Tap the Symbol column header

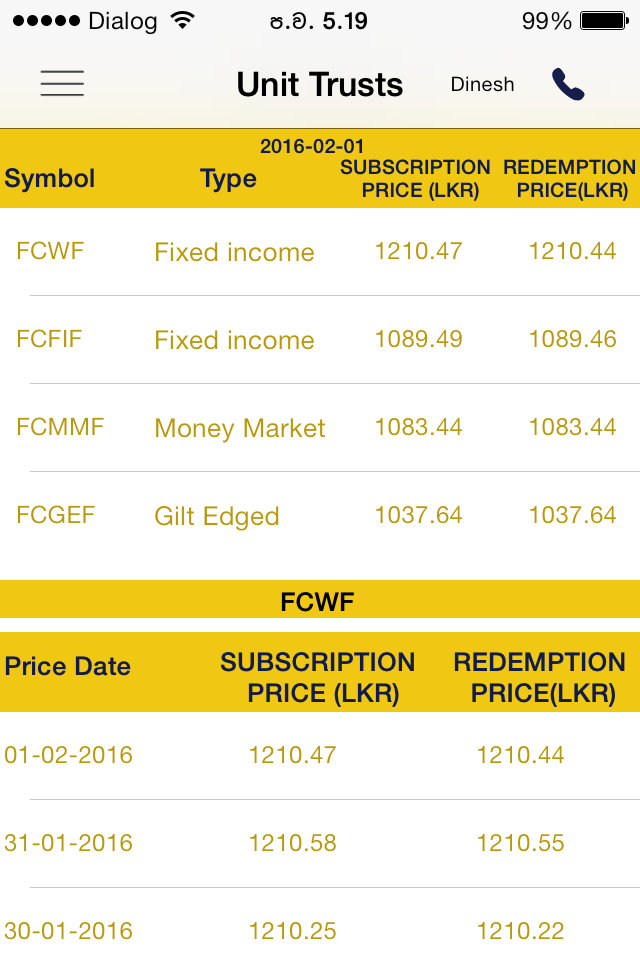click(x=50, y=178)
